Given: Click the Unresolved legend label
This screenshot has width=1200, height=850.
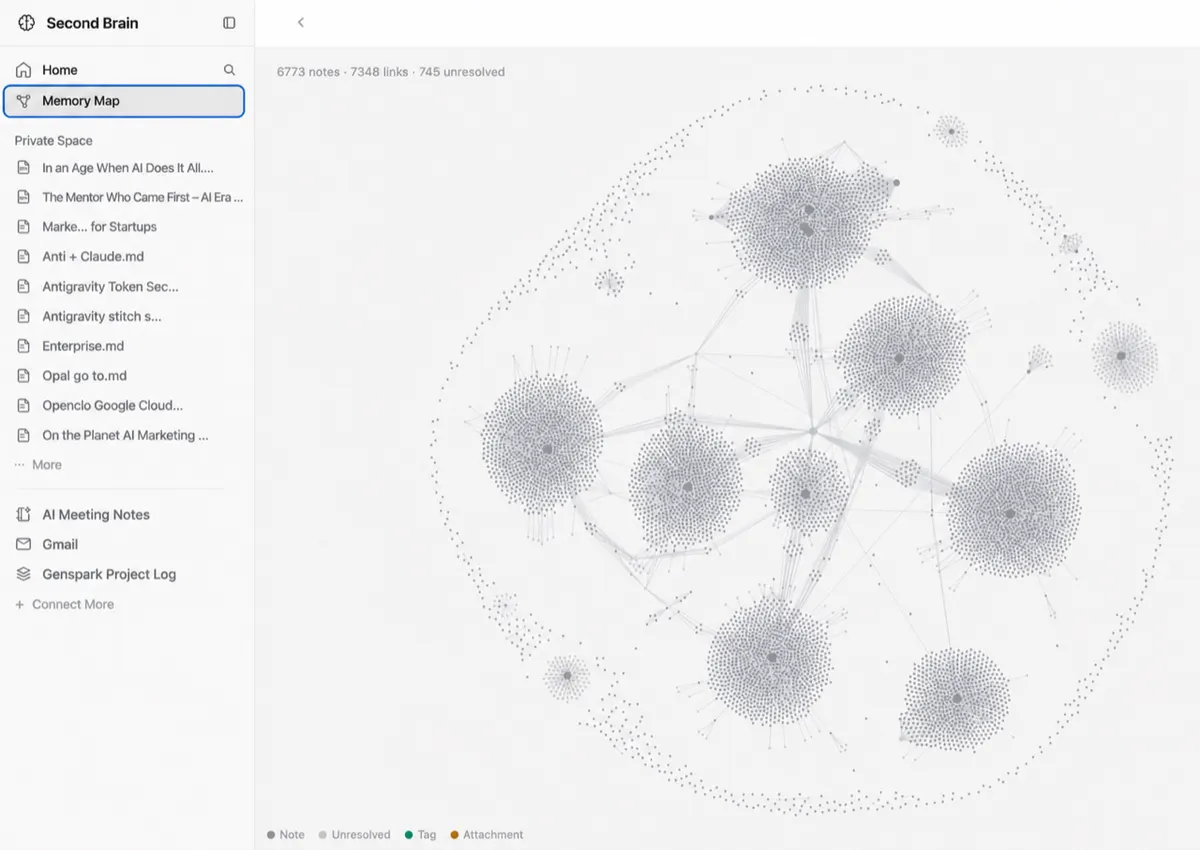Looking at the screenshot, I should (x=361, y=835).
